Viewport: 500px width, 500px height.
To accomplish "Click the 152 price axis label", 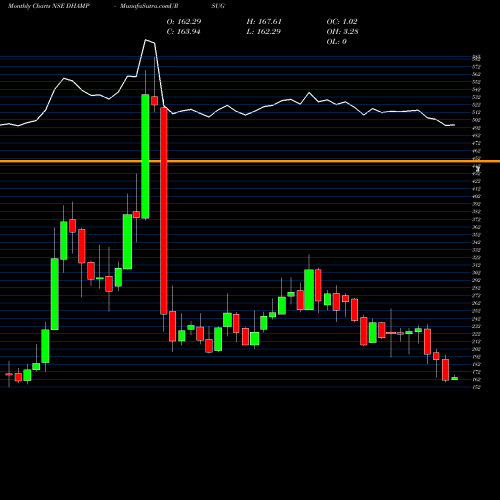I will pyautogui.click(x=476, y=387).
